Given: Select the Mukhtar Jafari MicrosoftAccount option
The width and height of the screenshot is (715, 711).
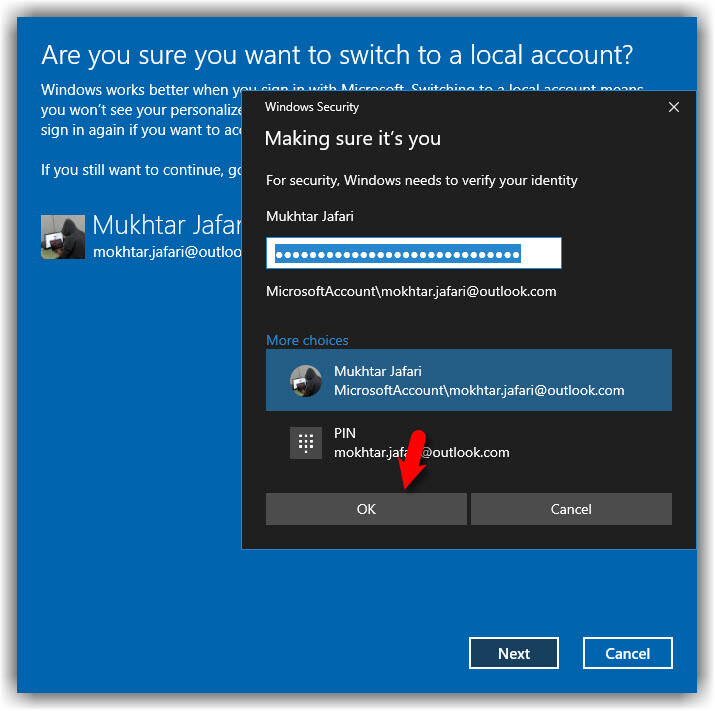Looking at the screenshot, I should click(469, 380).
